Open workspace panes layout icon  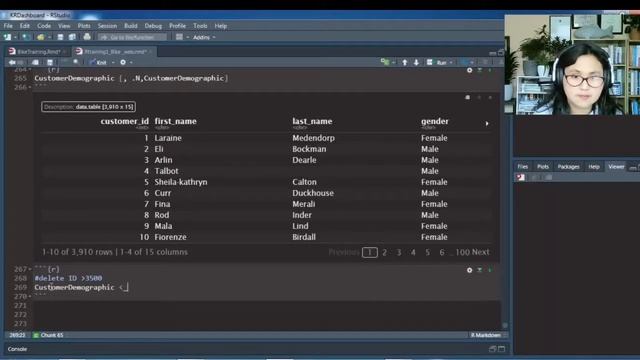[179, 37]
